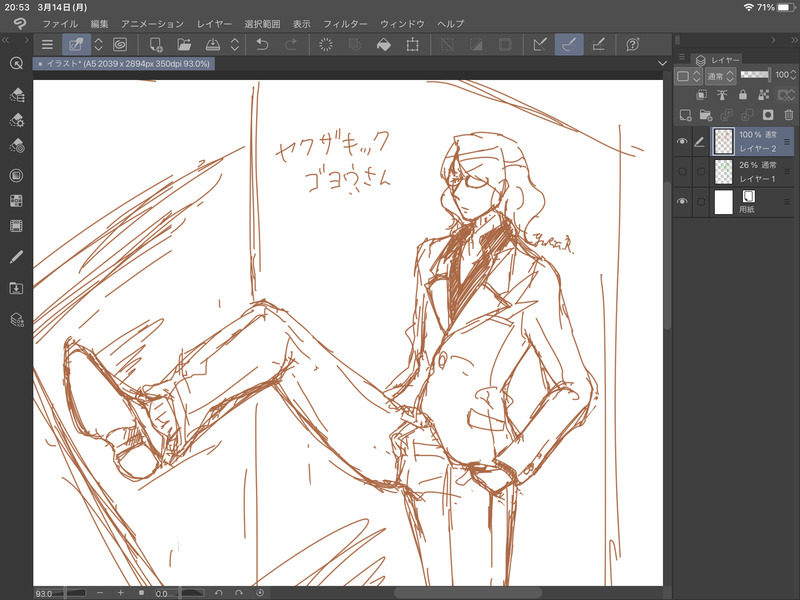Expand the stepper arrows beside the edit-mode icon
800x600 pixels.
click(x=98, y=44)
